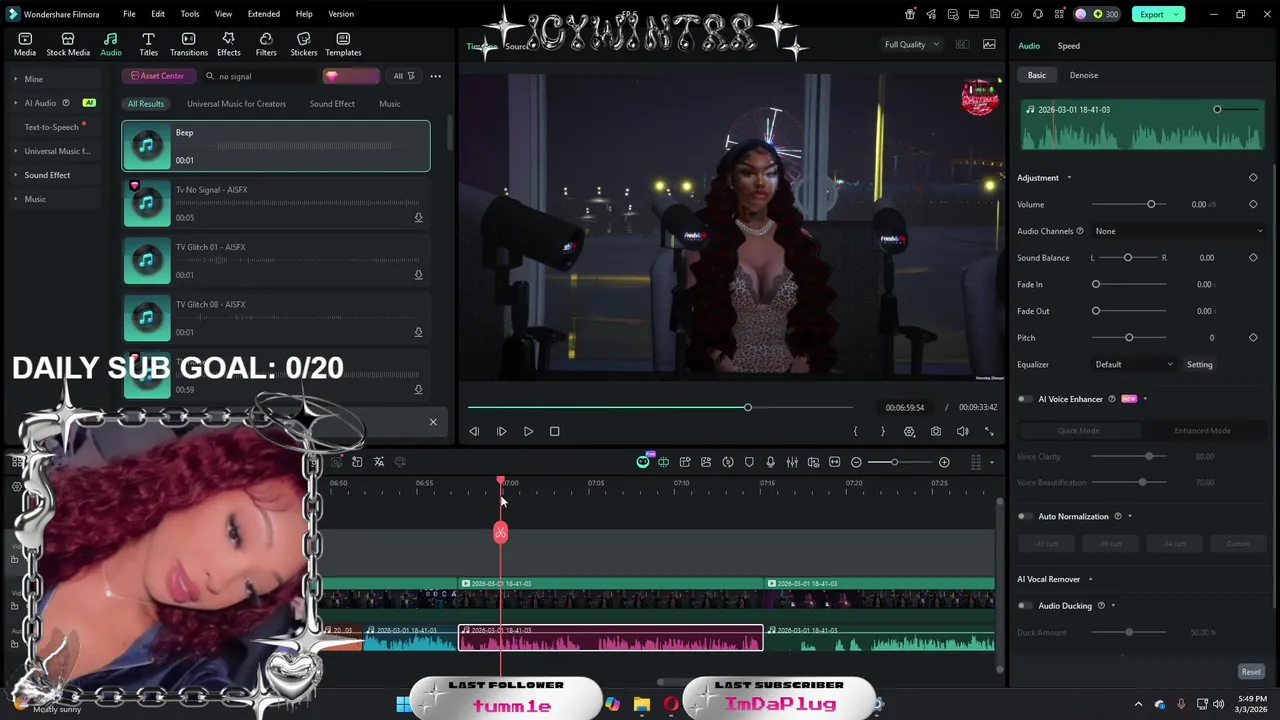Image resolution: width=1280 pixels, height=720 pixels.
Task: Switch to the Denoise tab
Action: click(x=1084, y=75)
